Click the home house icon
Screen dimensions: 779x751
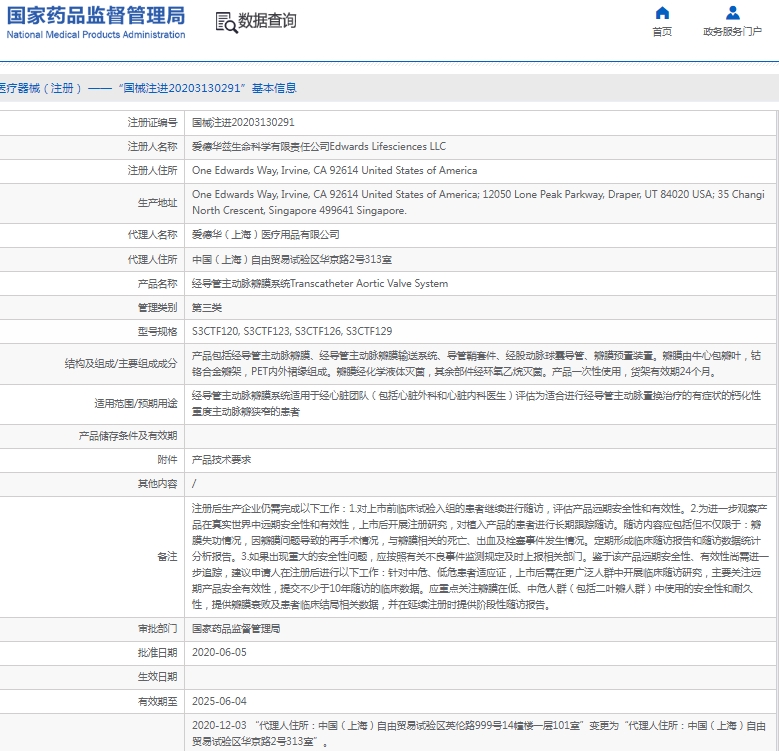662,13
